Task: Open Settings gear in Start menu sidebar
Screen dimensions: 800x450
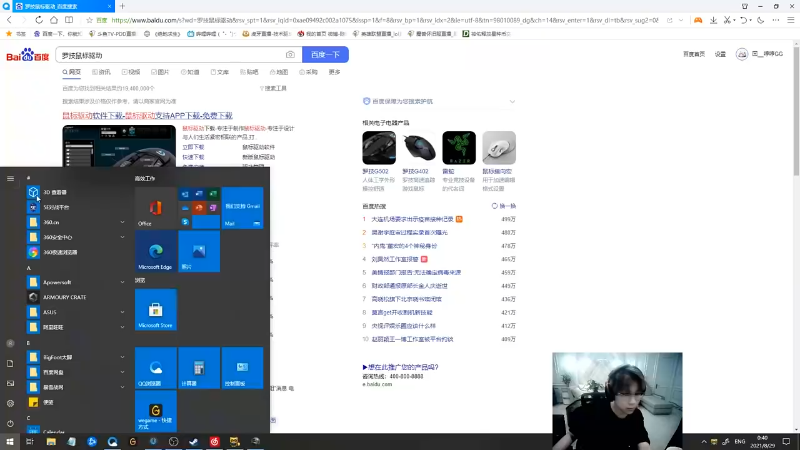Action: pos(10,403)
